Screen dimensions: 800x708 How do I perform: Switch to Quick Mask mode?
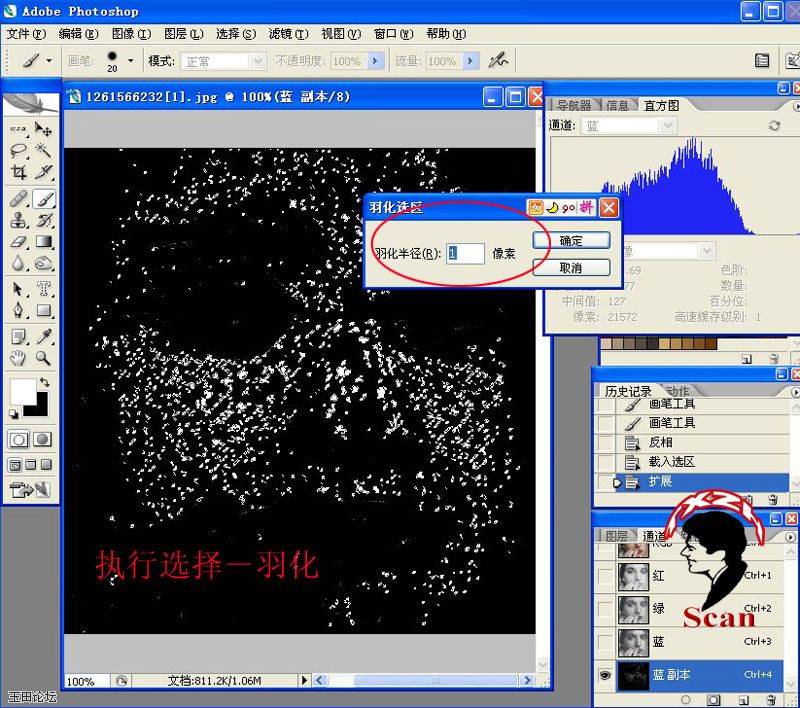[43, 439]
